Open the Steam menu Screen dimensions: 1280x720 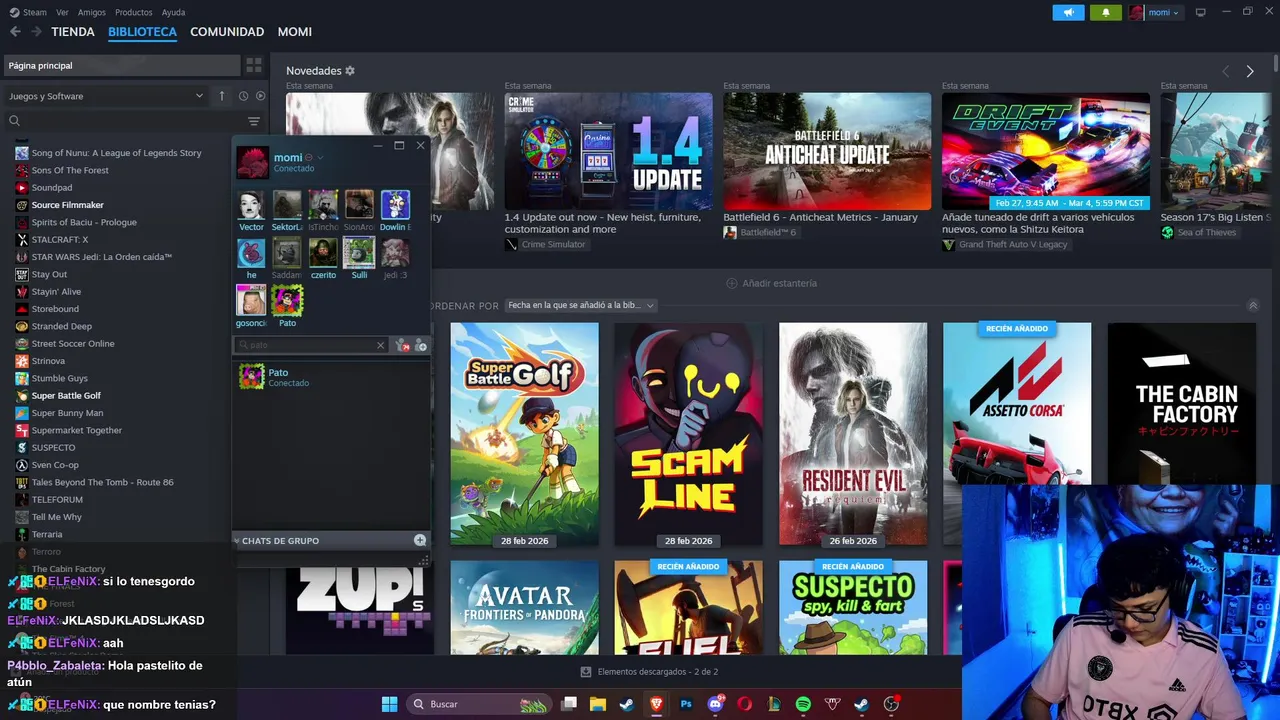click(x=30, y=12)
